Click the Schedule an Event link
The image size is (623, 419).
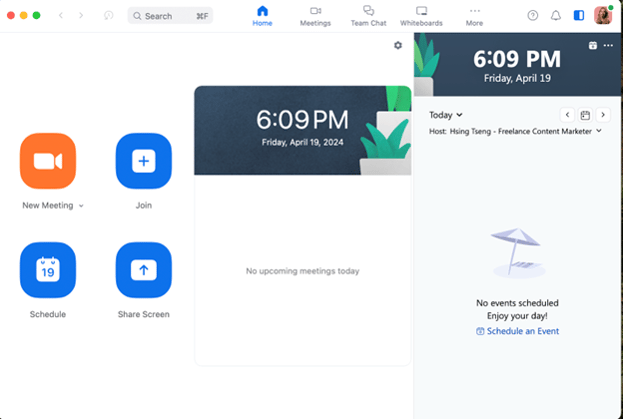(517, 331)
